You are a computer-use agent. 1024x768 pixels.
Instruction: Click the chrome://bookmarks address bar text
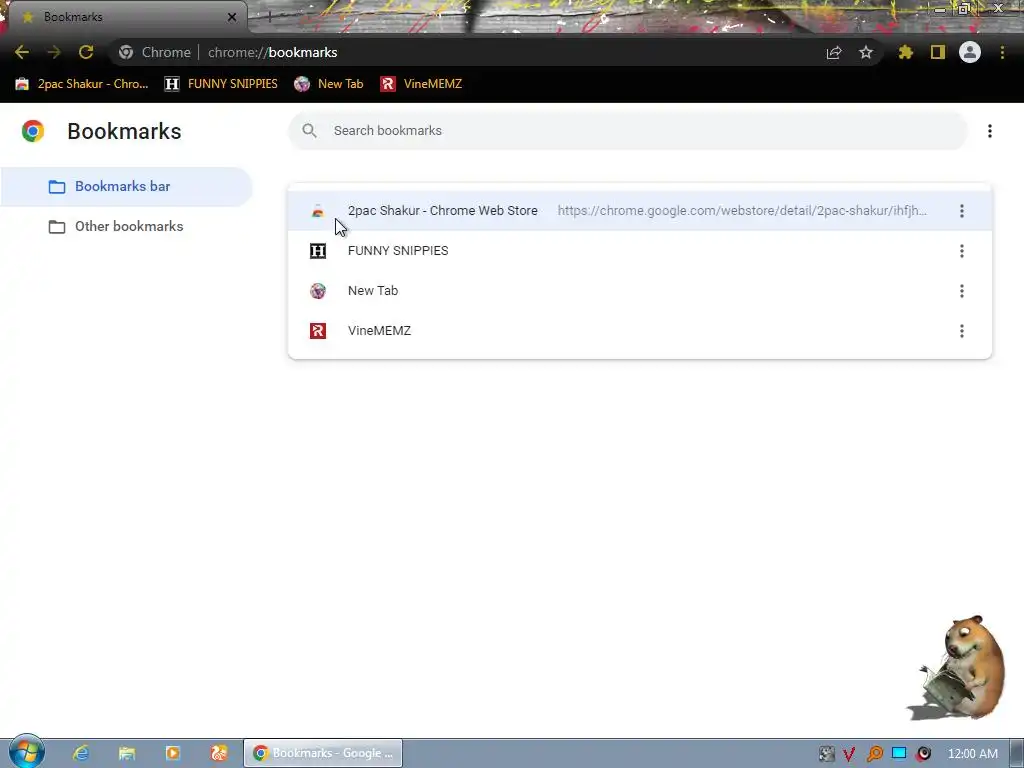pyautogui.click(x=272, y=52)
